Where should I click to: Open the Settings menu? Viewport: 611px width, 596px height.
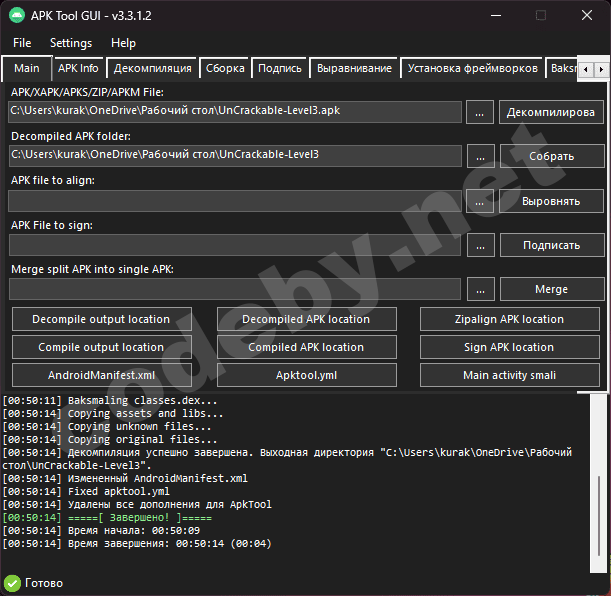pos(71,43)
